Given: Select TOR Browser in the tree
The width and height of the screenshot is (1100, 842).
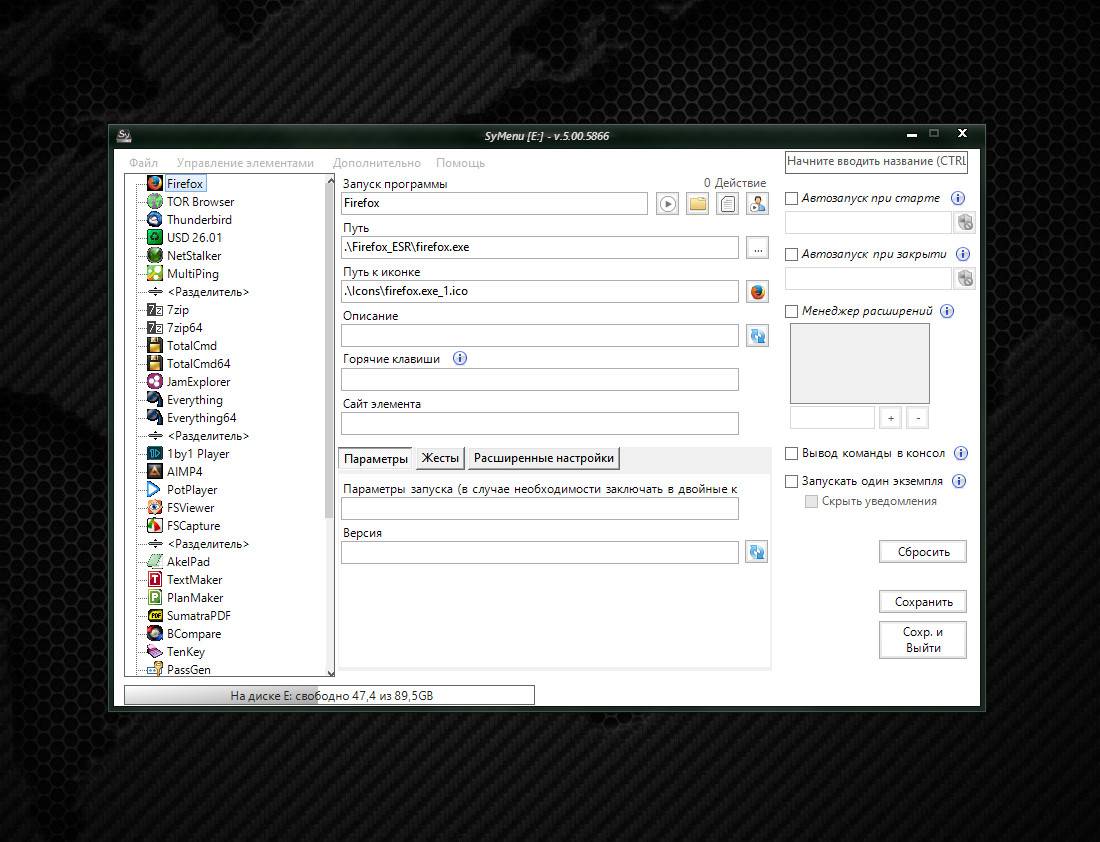Looking at the screenshot, I should click(x=200, y=202).
